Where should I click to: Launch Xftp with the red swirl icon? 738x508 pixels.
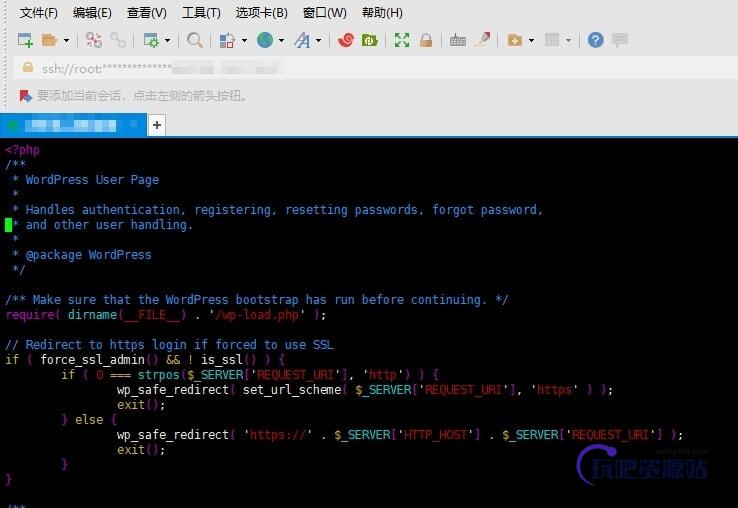pos(345,40)
